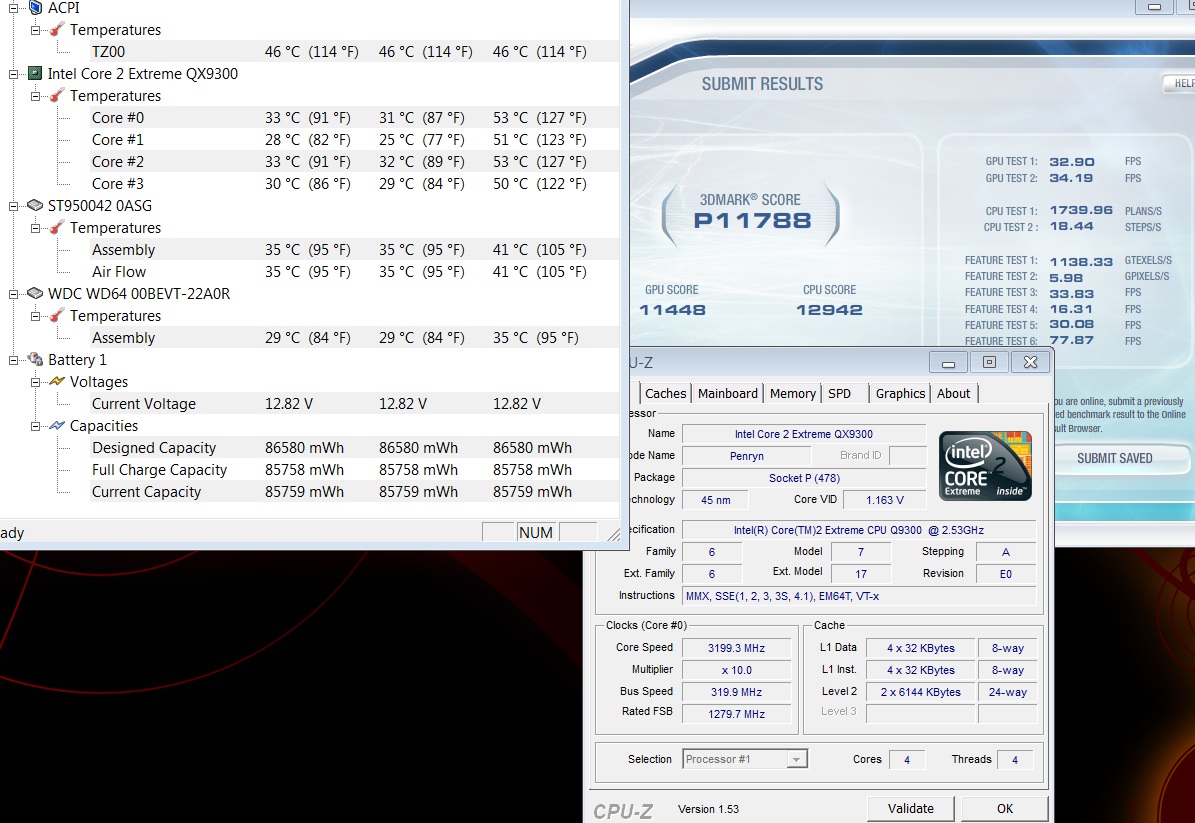
Task: Minimize the CPU-Z window
Action: tap(949, 363)
